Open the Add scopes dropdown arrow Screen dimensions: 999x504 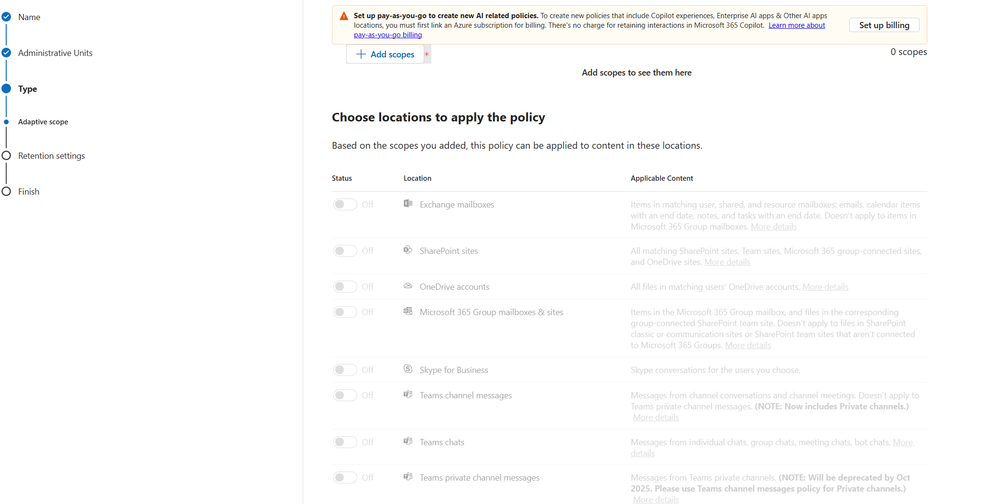[427, 54]
